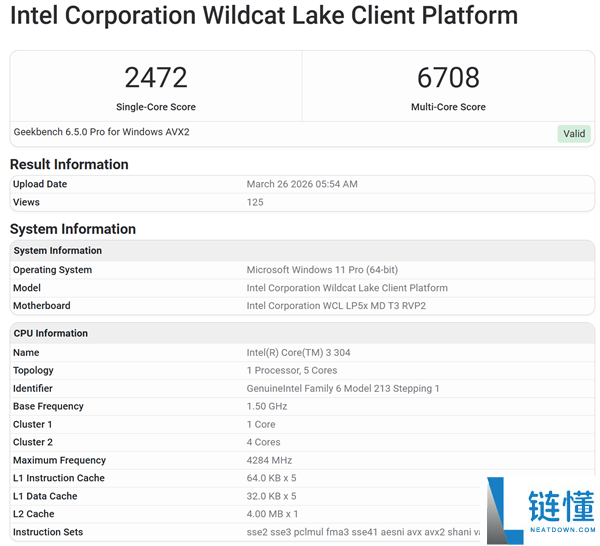The image size is (600, 546).
Task: Select the L2 Cache label
Action: [34, 514]
